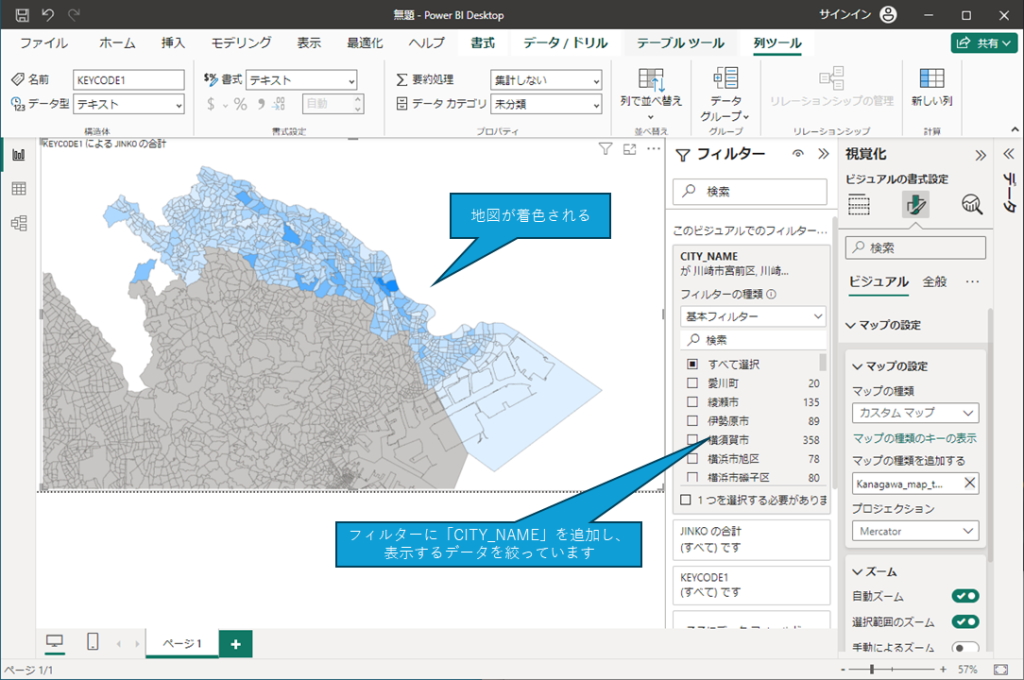
Task: Click the 列で並べ替え (sort by column) icon
Action: click(651, 83)
